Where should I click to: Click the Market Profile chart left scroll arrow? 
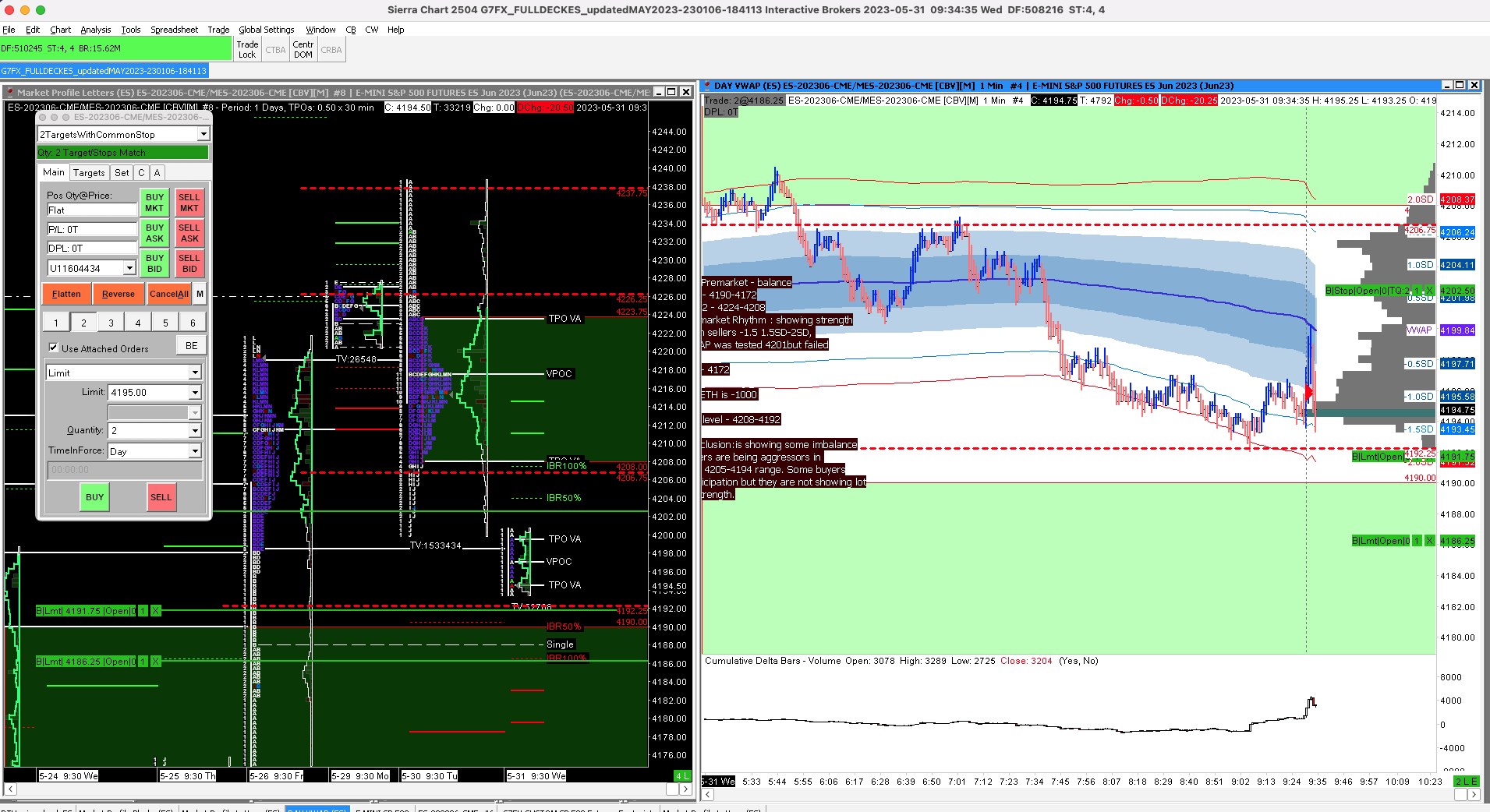click(10, 789)
